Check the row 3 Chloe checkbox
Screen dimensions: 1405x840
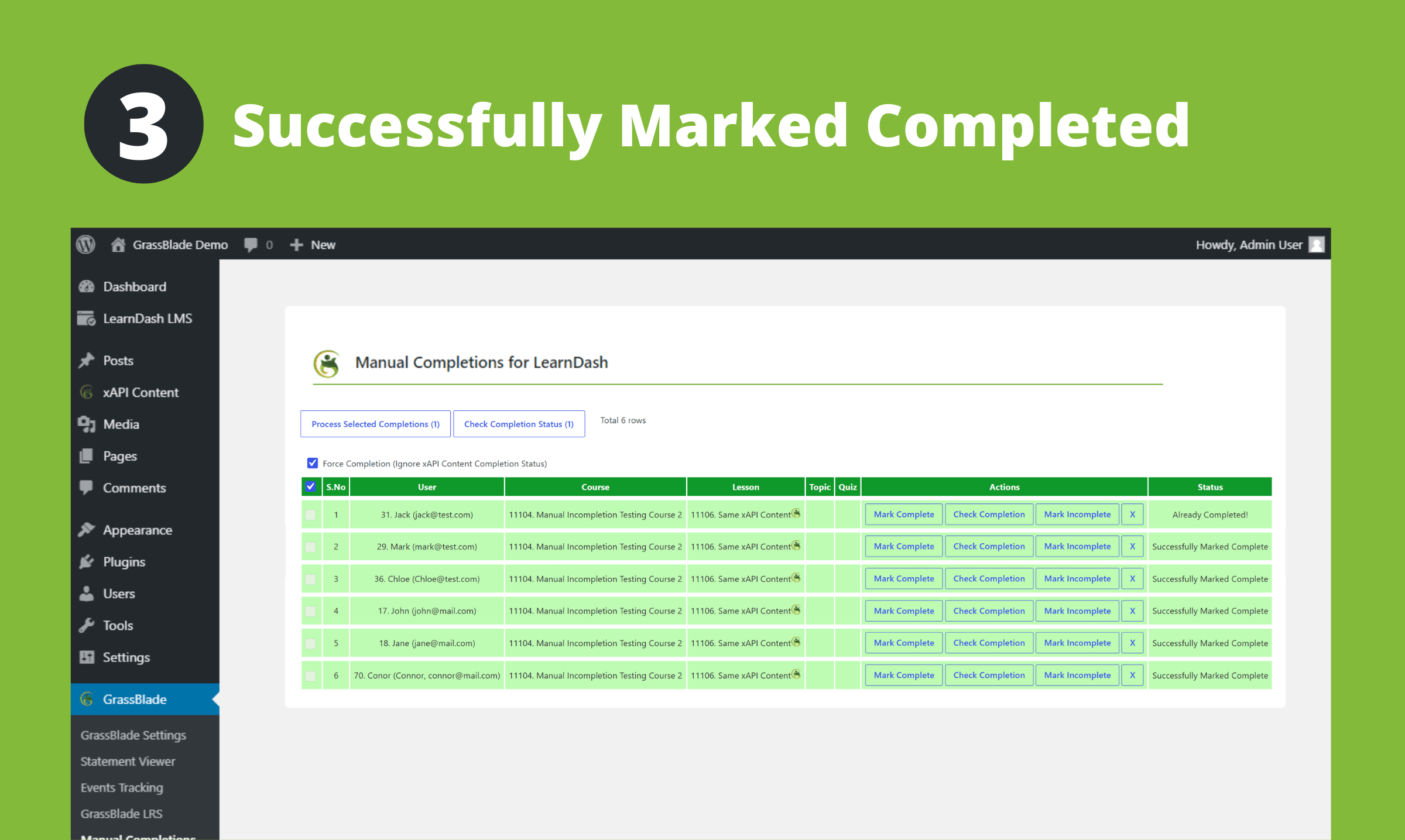tap(311, 579)
